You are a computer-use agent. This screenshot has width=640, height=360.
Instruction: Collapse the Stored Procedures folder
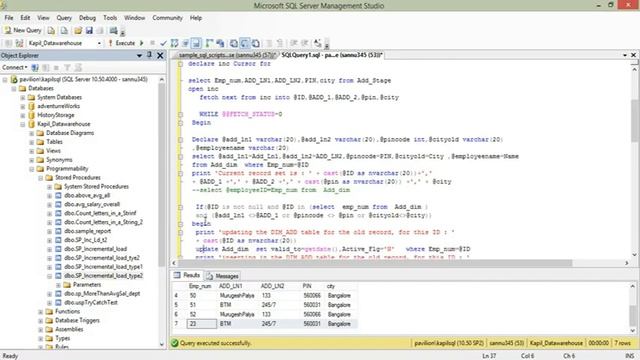tap(40, 178)
